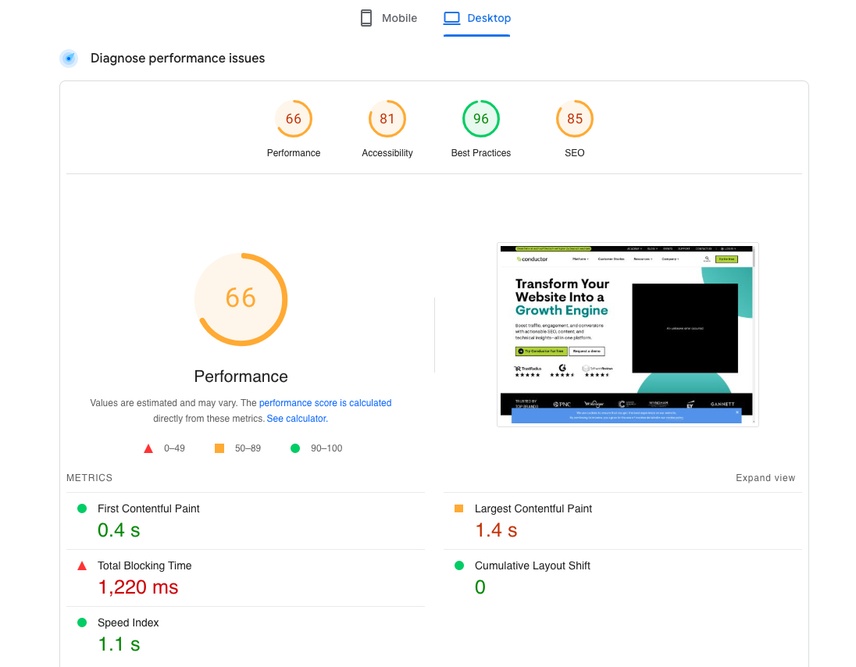Click the desktop laptop icon
Image resolution: width=856 pixels, height=667 pixels.
point(451,18)
